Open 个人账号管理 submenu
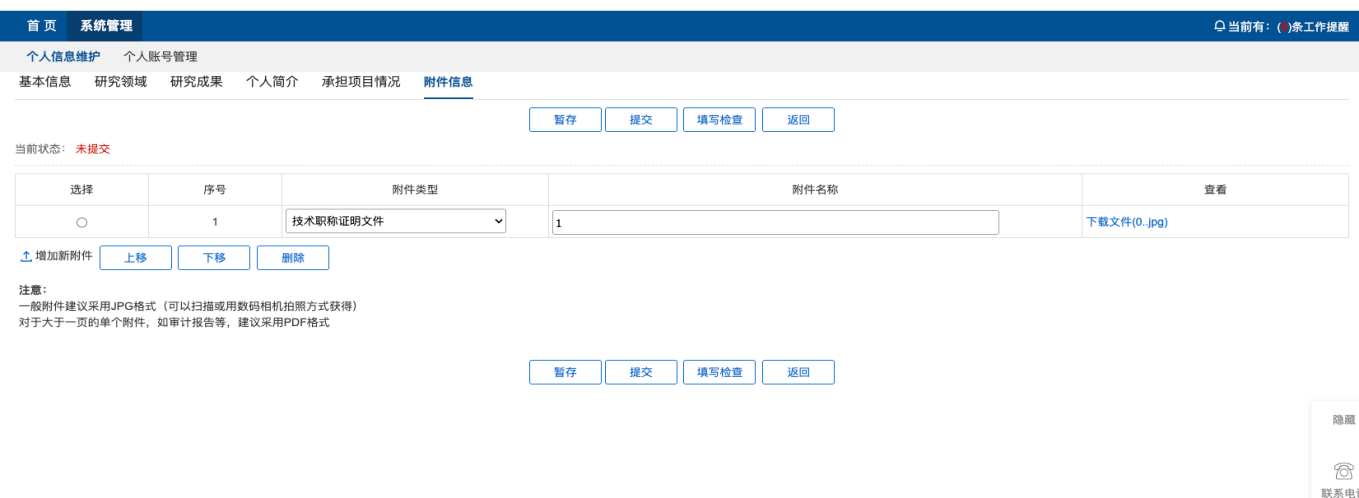 (x=160, y=57)
